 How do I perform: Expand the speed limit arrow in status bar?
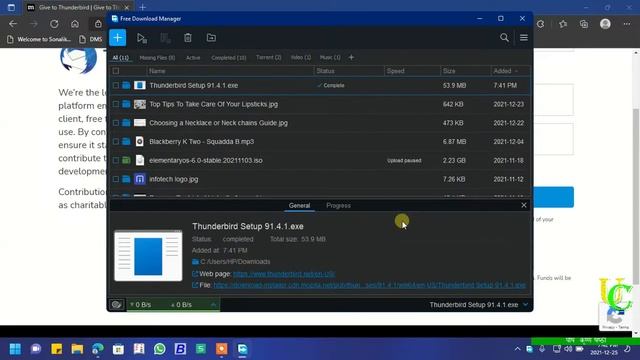tap(213, 304)
